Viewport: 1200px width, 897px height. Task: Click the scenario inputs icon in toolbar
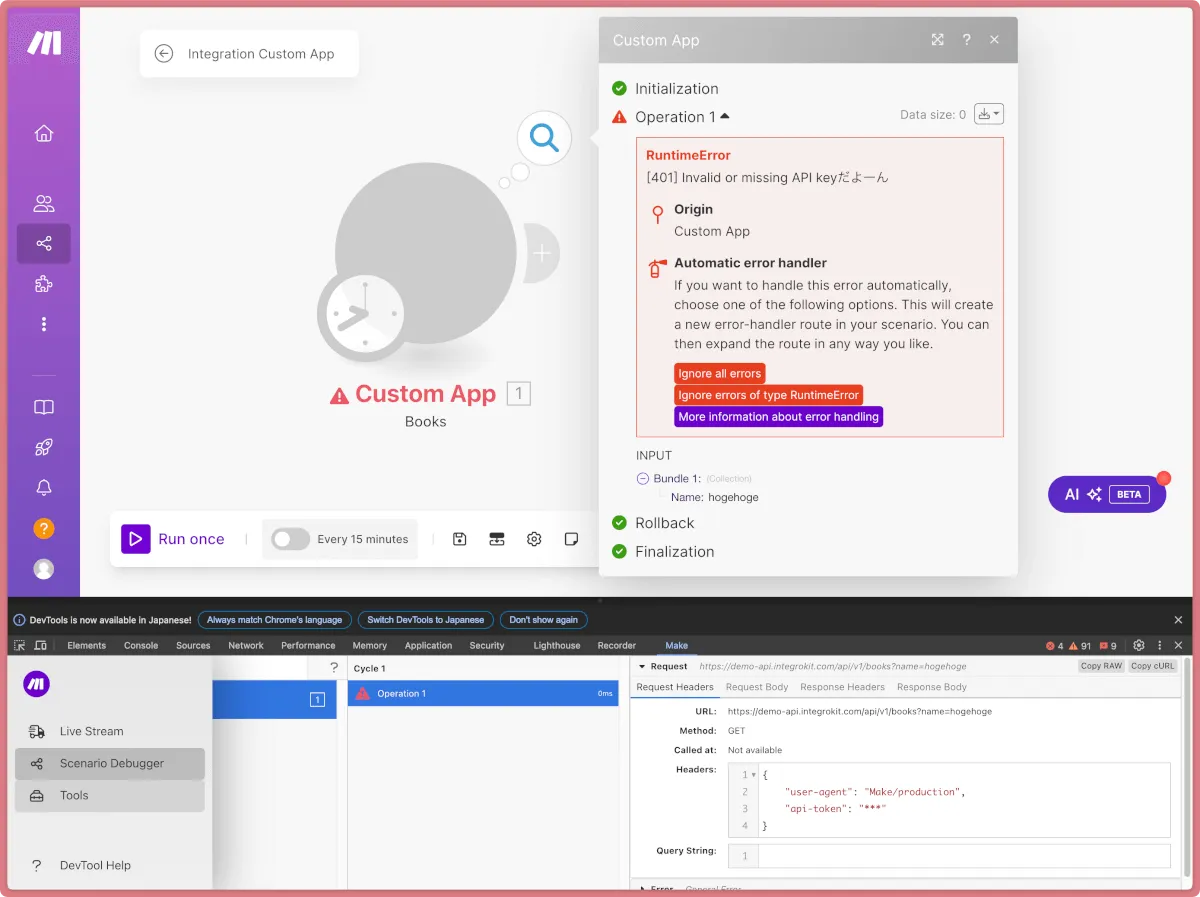pos(497,539)
